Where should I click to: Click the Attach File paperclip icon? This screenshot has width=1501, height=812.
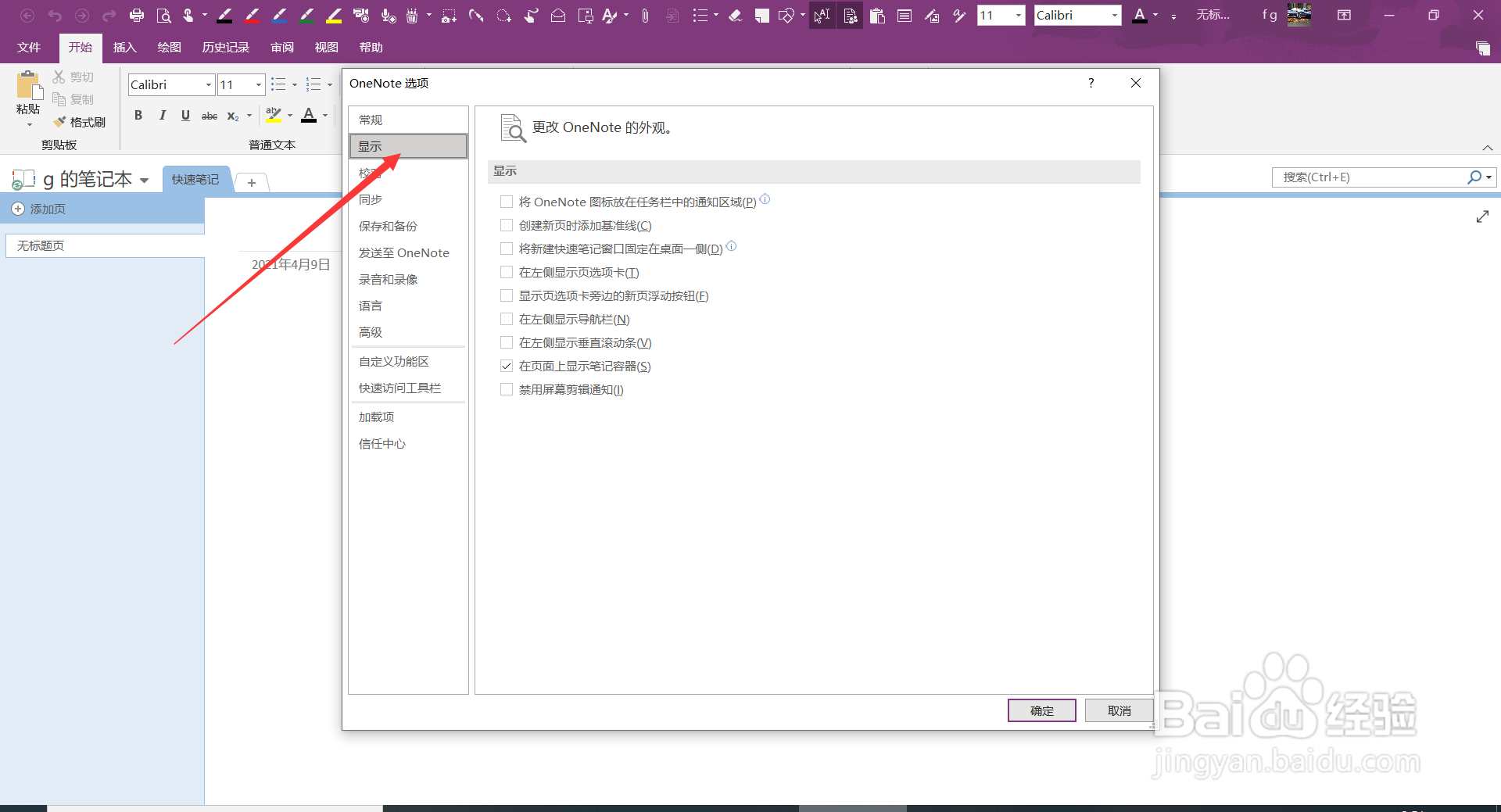(x=645, y=15)
